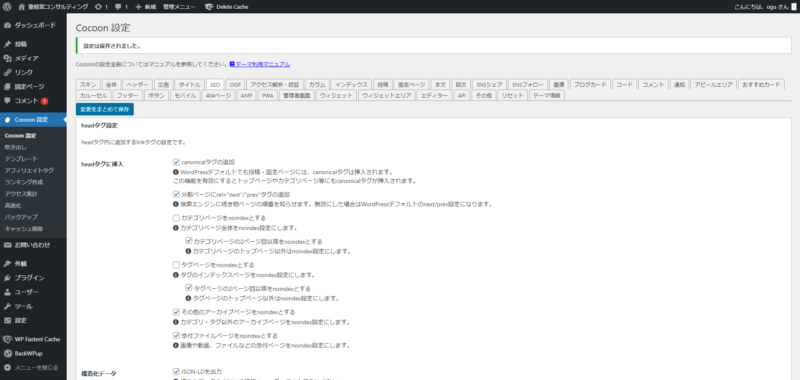Switch to the モバイル tab
The image size is (800, 380).
[185, 95]
